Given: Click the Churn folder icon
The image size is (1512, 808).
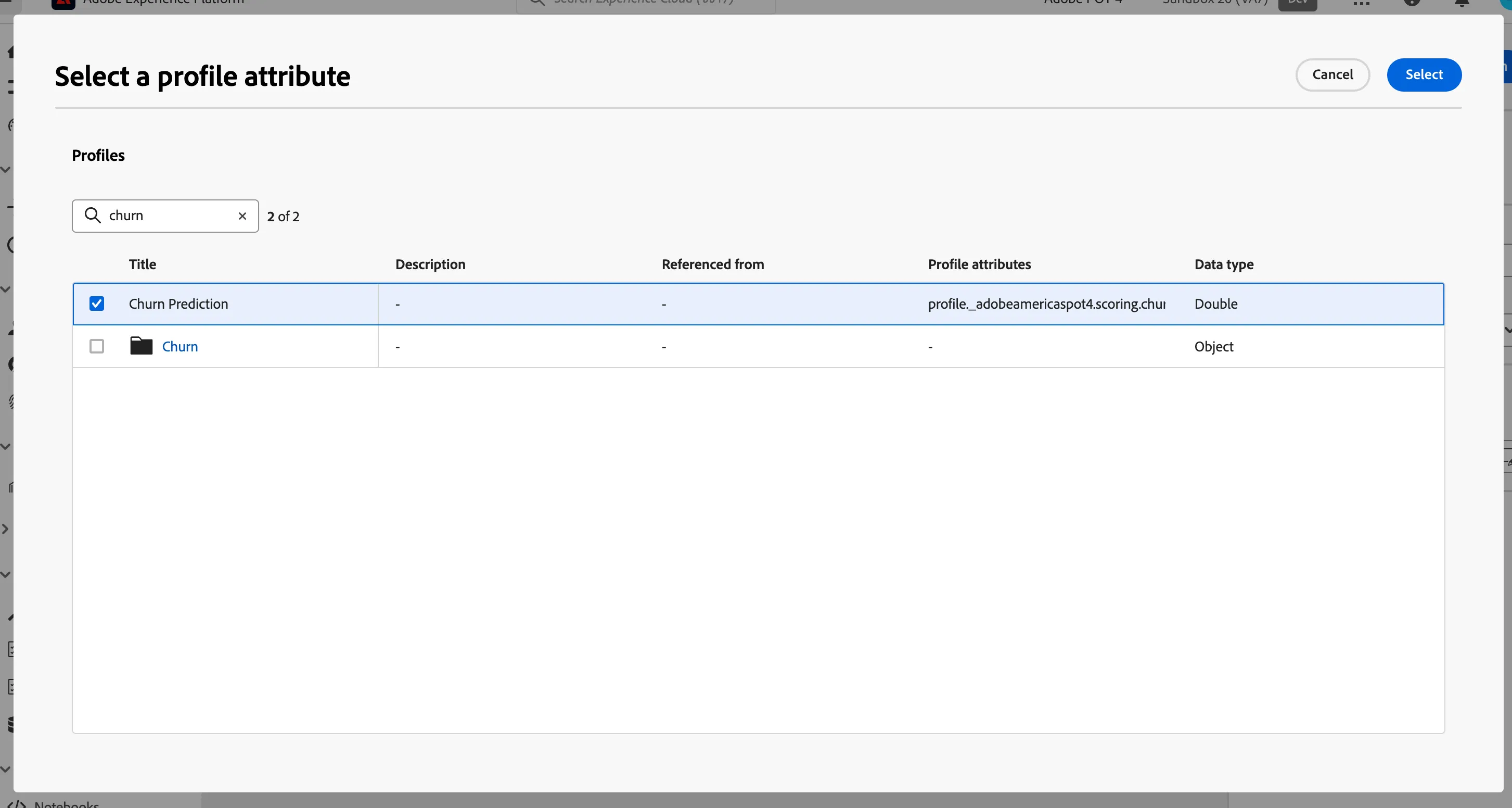Looking at the screenshot, I should point(141,346).
